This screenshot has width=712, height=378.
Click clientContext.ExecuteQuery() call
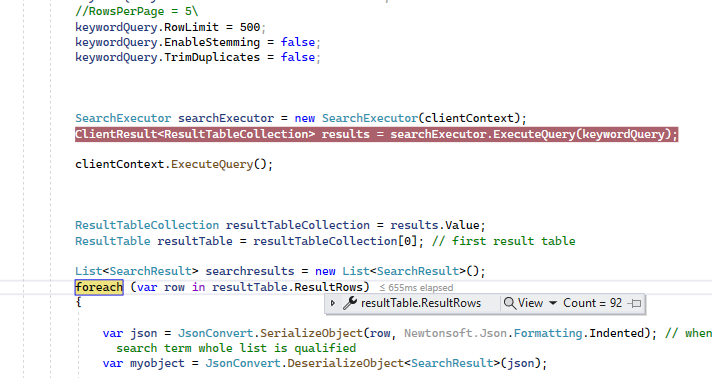[174, 164]
